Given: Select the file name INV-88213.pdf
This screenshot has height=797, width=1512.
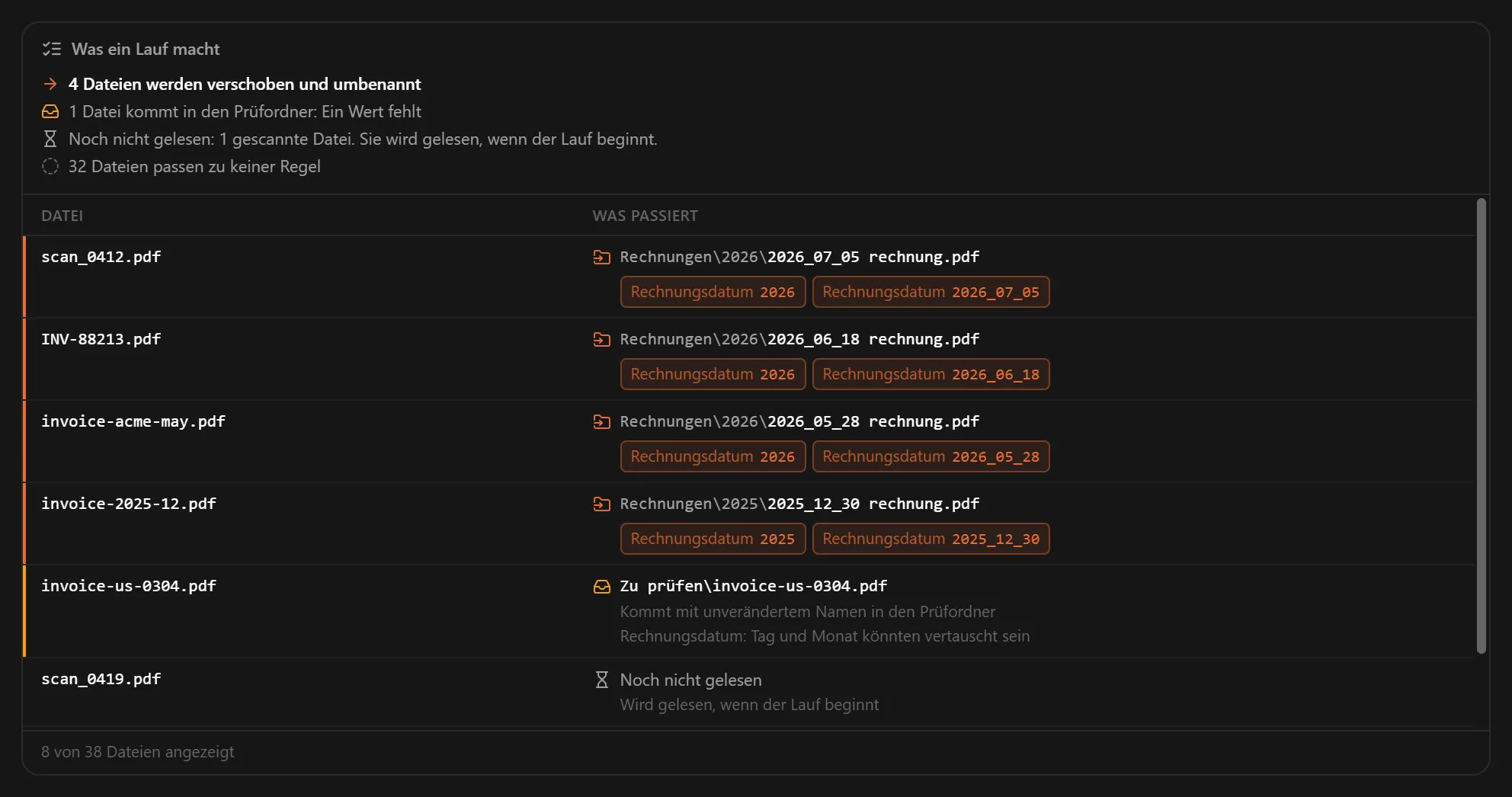Looking at the screenshot, I should coord(101,339).
